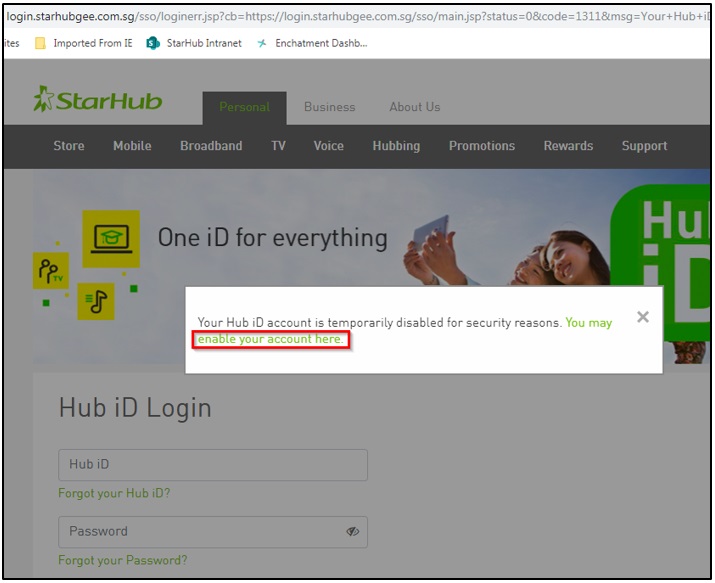
Task: Toggle password visibility eye icon
Action: [x=352, y=531]
